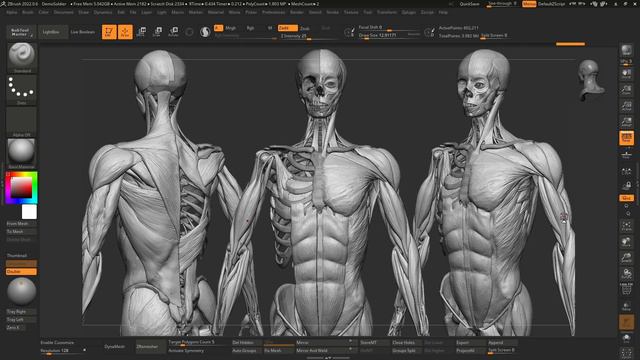The height and width of the screenshot is (360, 640).
Task: Toggle the A button beside Mrgb
Action: [218, 28]
